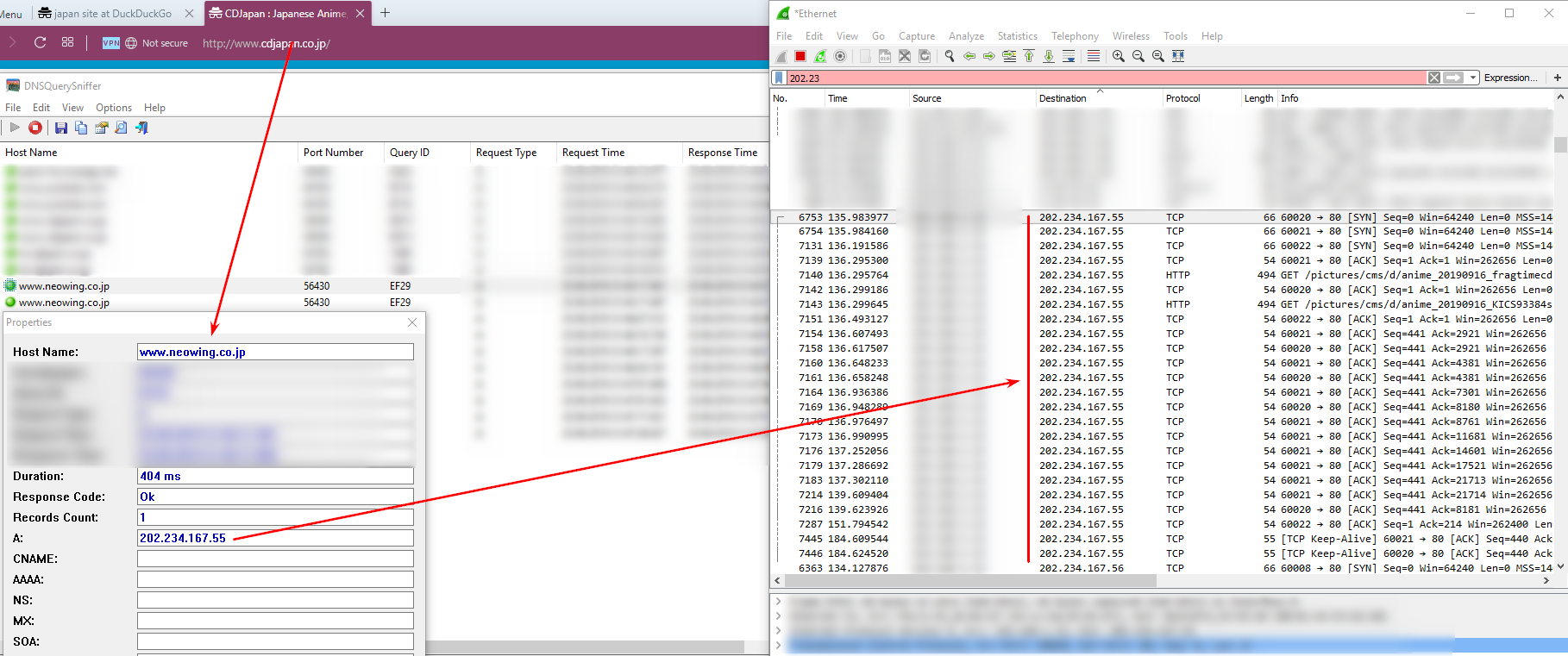
Task: Close the CDJapan browser tab
Action: (361, 14)
